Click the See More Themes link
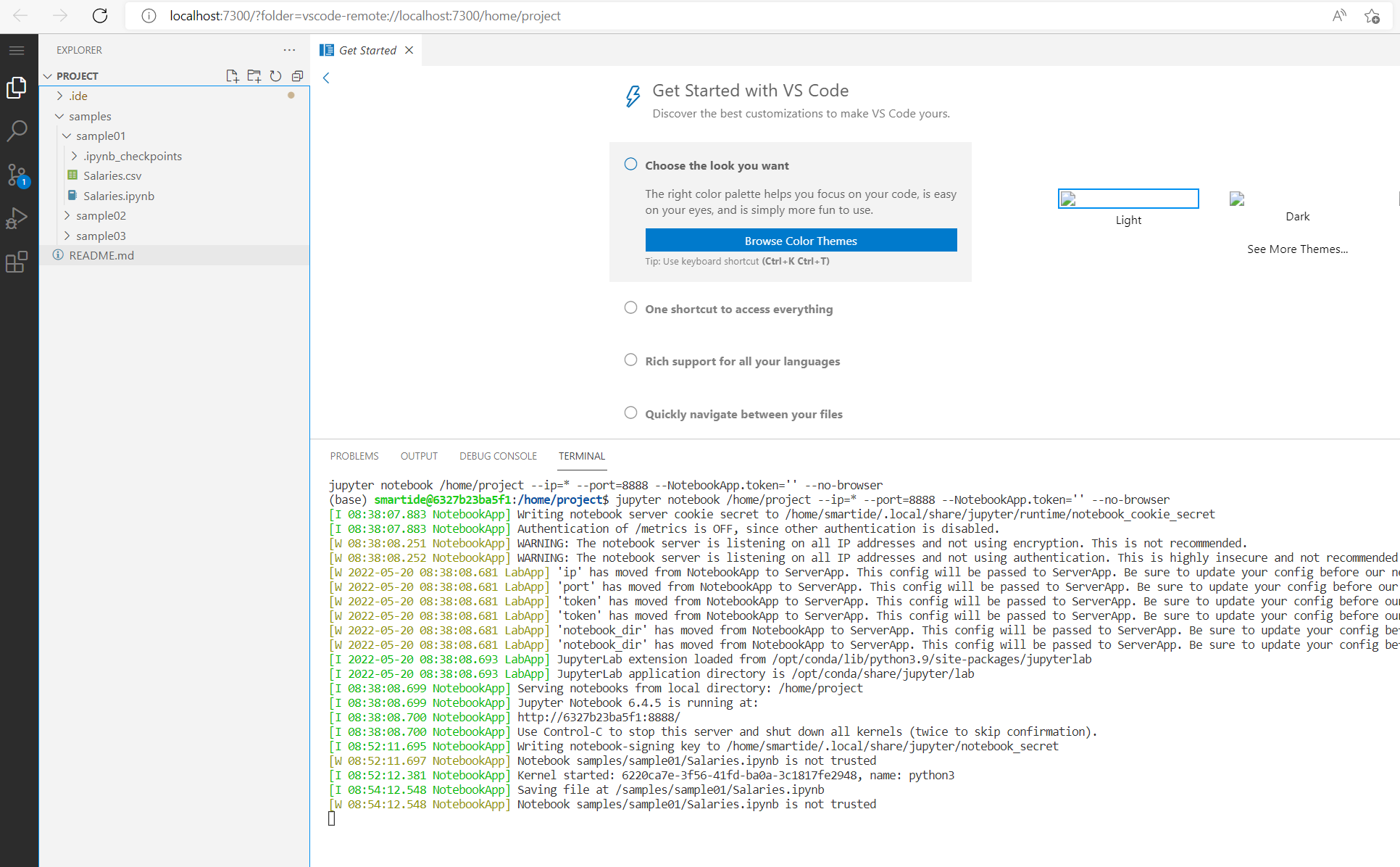The height and width of the screenshot is (867, 1400). (x=1297, y=249)
